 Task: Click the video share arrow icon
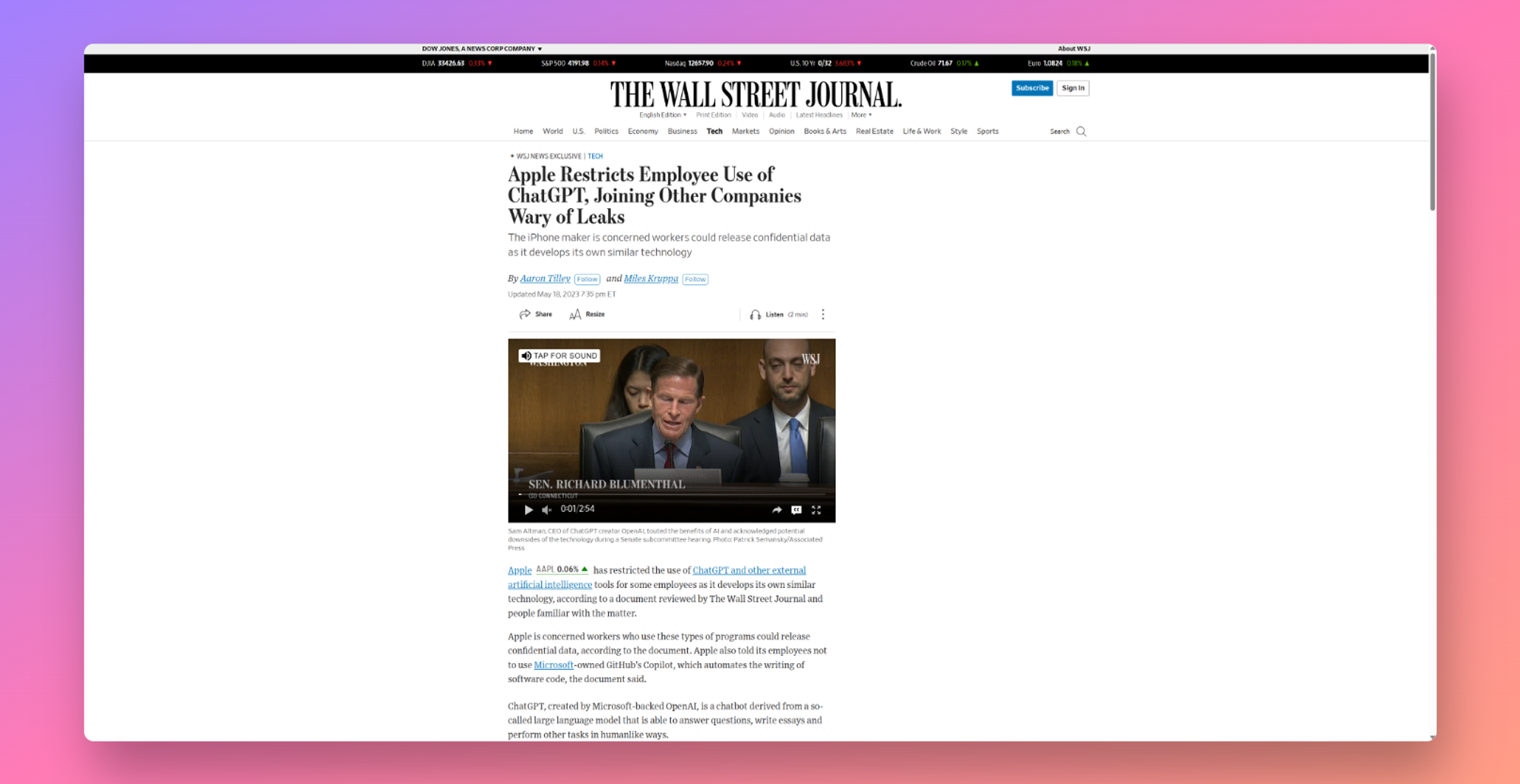777,510
